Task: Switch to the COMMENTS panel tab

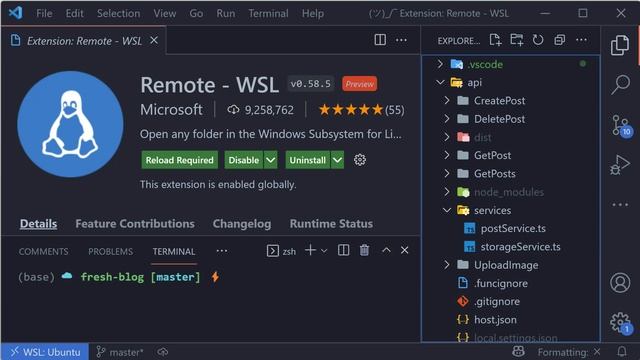Action: point(44,251)
